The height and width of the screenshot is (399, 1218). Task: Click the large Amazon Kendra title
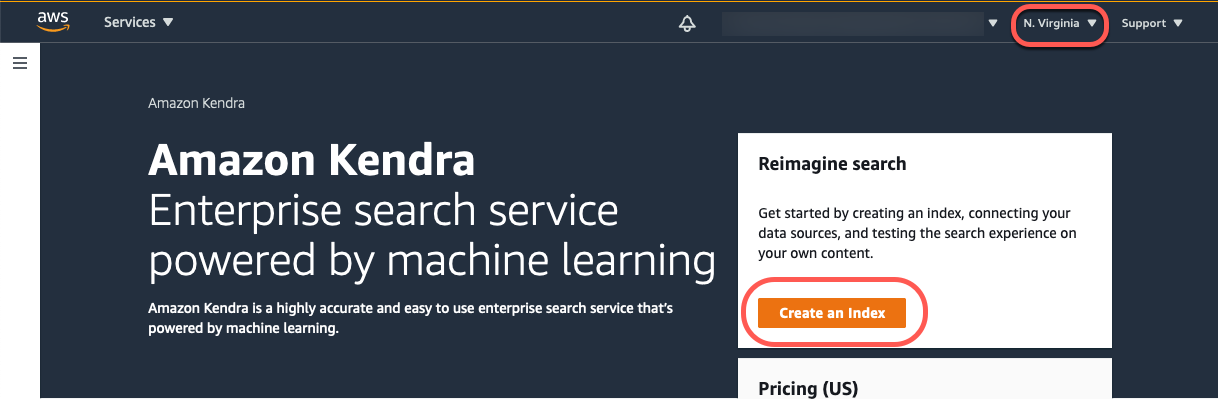[x=311, y=158]
